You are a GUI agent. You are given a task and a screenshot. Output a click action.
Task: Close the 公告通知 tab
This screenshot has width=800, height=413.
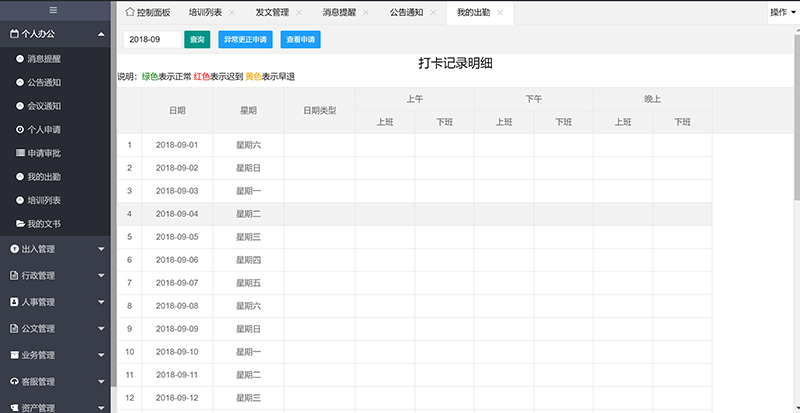[433, 13]
